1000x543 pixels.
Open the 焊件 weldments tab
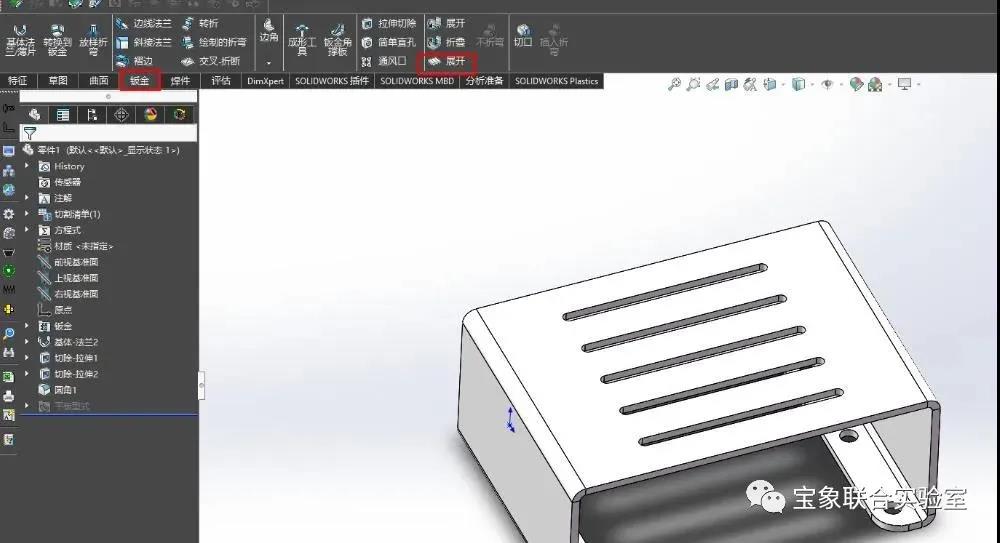click(x=180, y=81)
